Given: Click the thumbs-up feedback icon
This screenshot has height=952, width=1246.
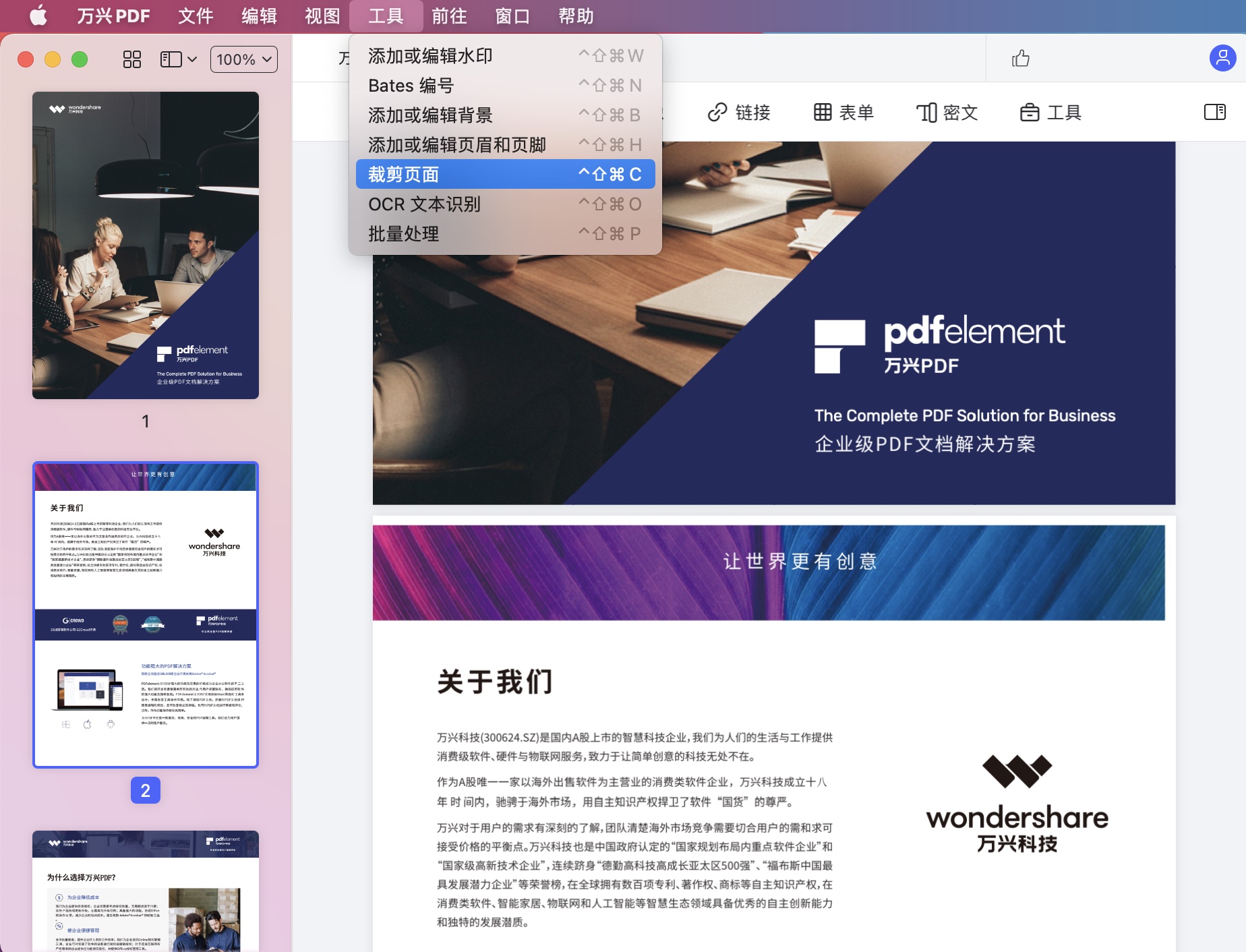Looking at the screenshot, I should [x=1020, y=59].
